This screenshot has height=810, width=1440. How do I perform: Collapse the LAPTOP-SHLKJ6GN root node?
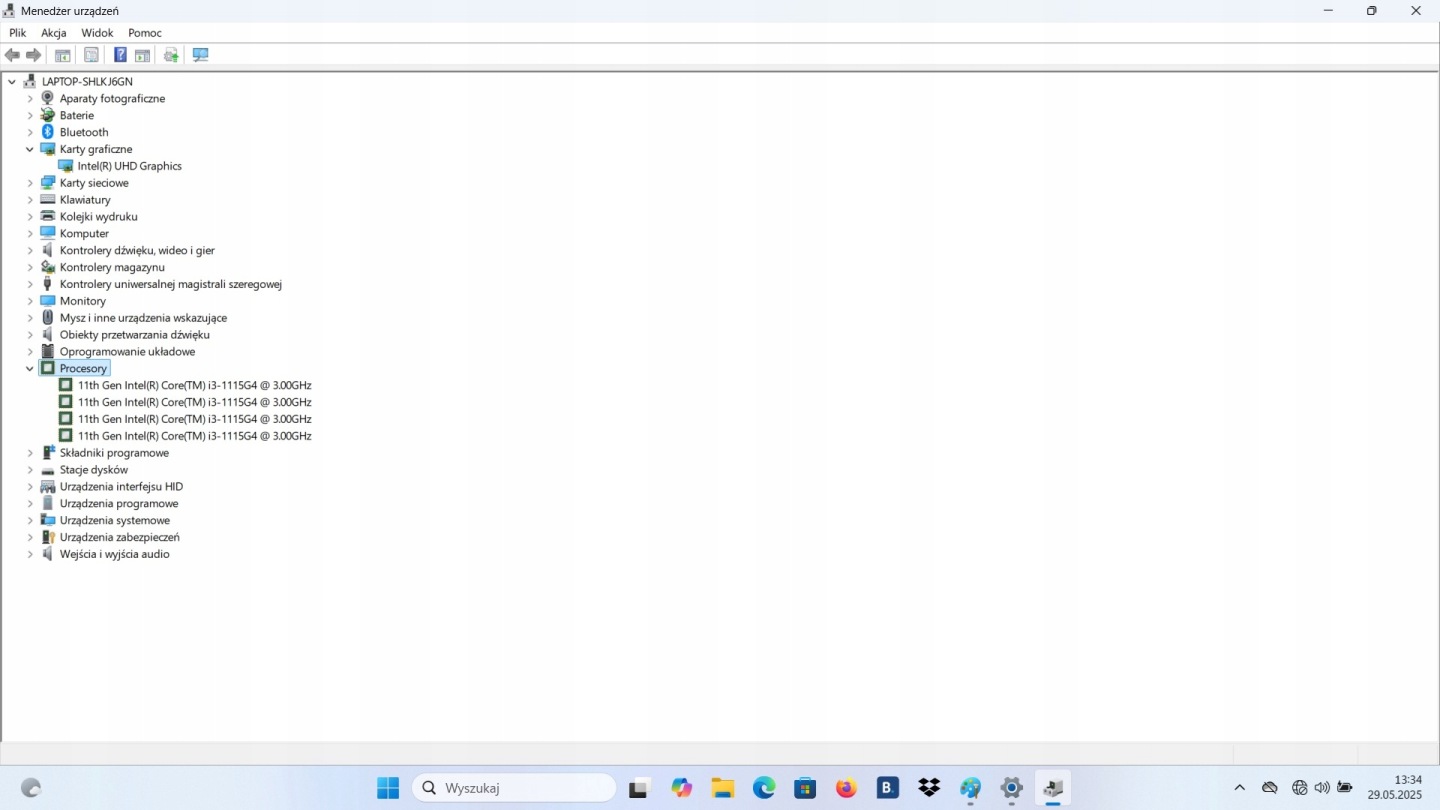click(x=12, y=81)
